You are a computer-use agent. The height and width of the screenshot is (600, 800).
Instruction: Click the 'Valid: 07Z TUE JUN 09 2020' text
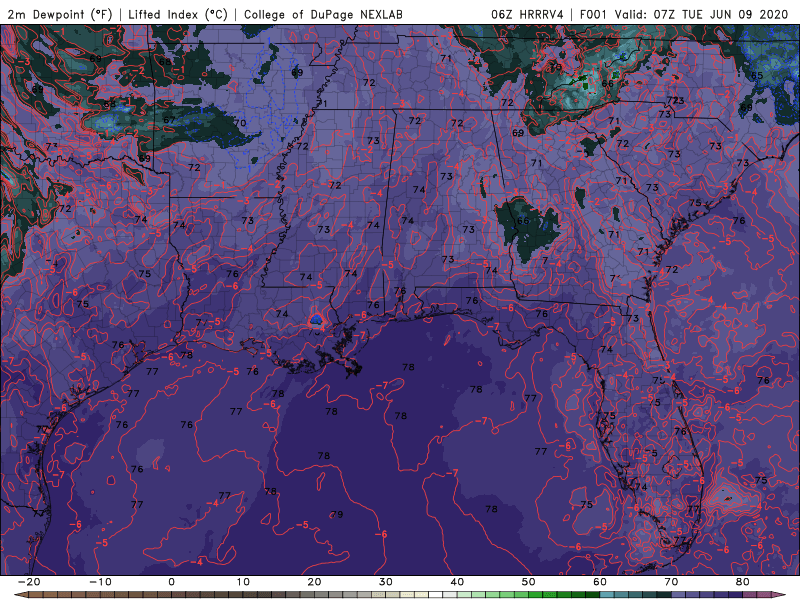click(702, 14)
